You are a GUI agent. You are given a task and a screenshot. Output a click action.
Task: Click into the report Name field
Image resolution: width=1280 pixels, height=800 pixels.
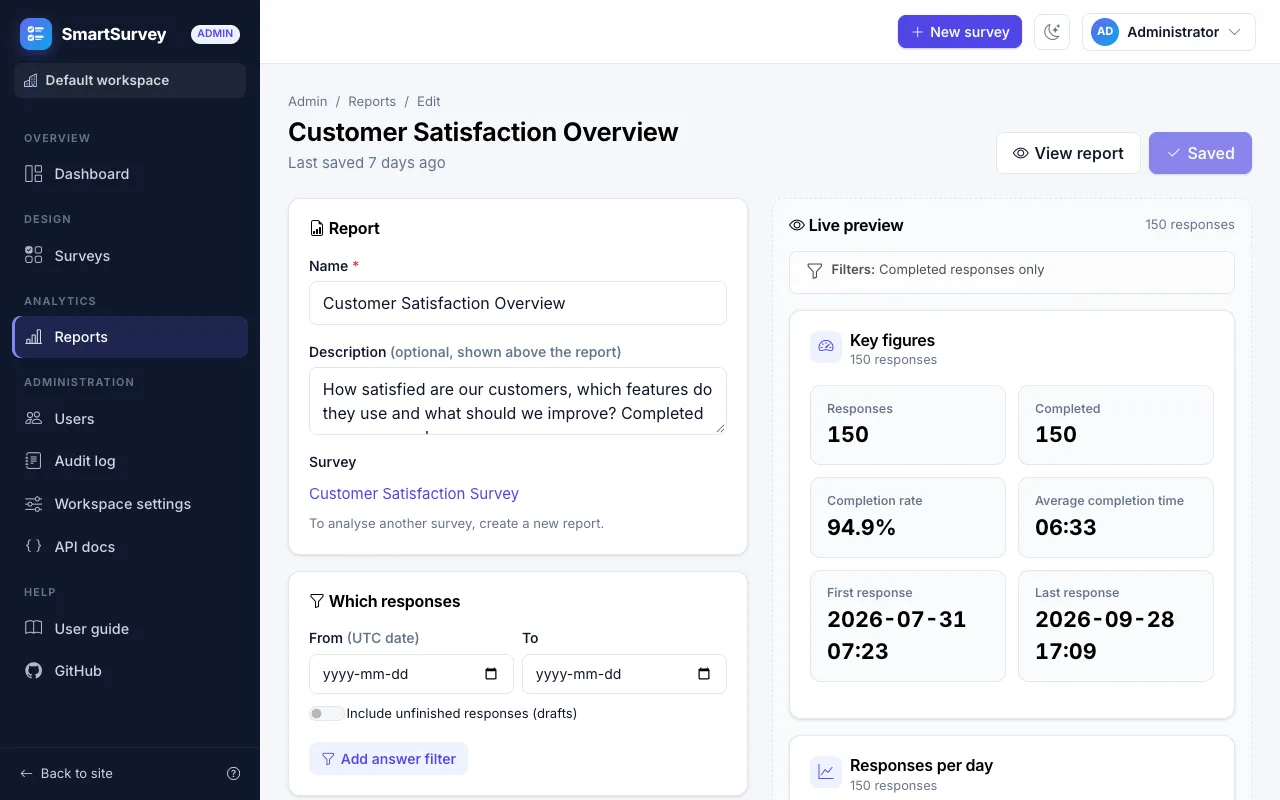pyautogui.click(x=518, y=303)
